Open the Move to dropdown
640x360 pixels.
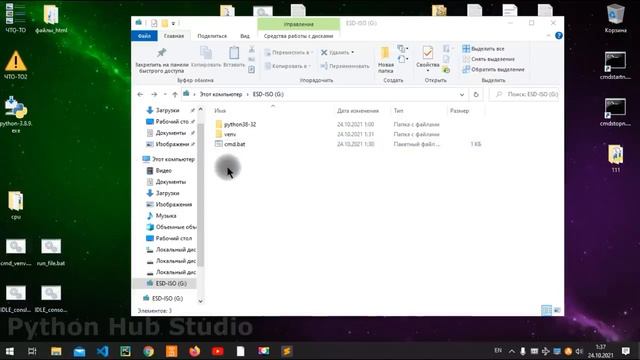289,52
